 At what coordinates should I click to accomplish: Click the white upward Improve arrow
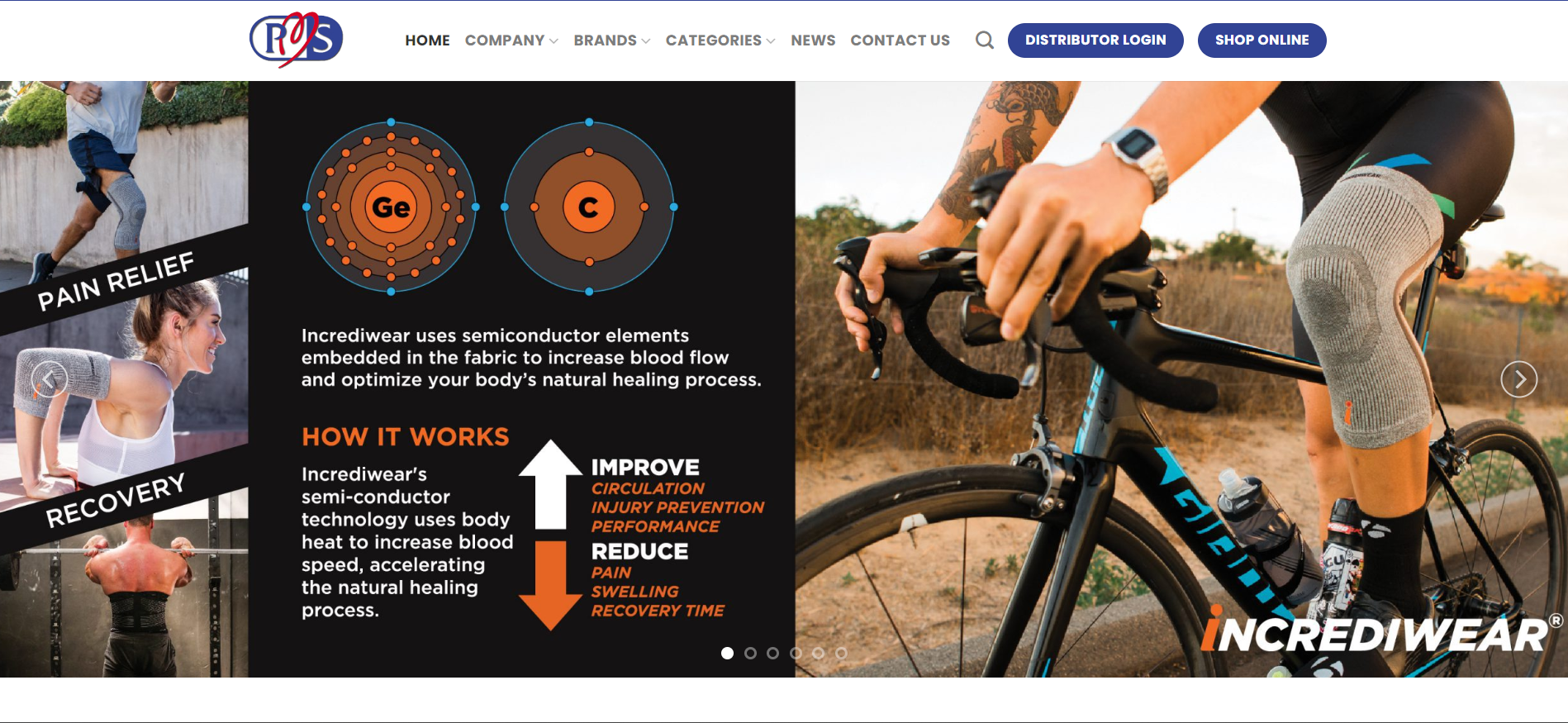[x=550, y=484]
